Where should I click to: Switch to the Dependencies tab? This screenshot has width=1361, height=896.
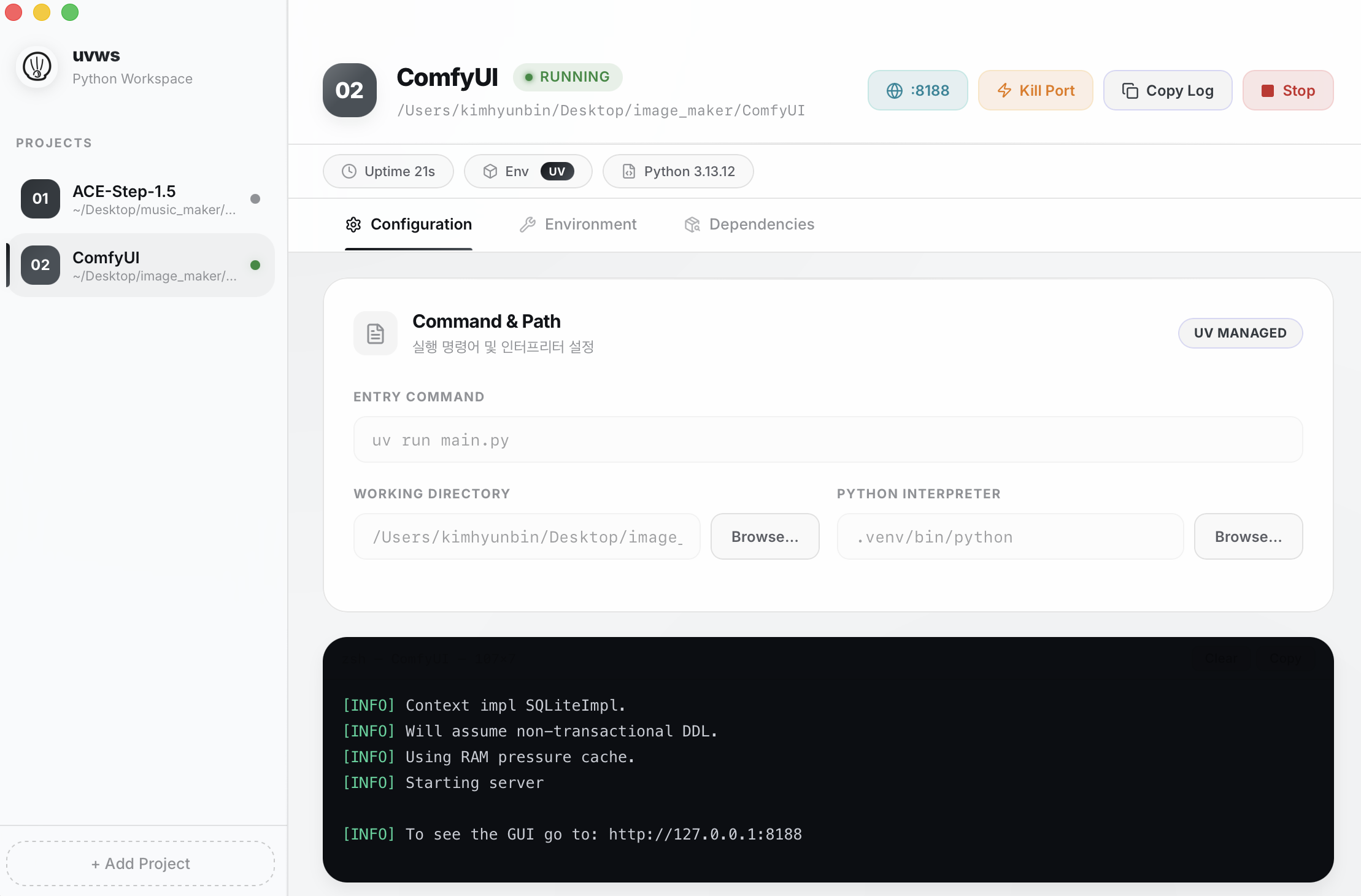pos(749,225)
